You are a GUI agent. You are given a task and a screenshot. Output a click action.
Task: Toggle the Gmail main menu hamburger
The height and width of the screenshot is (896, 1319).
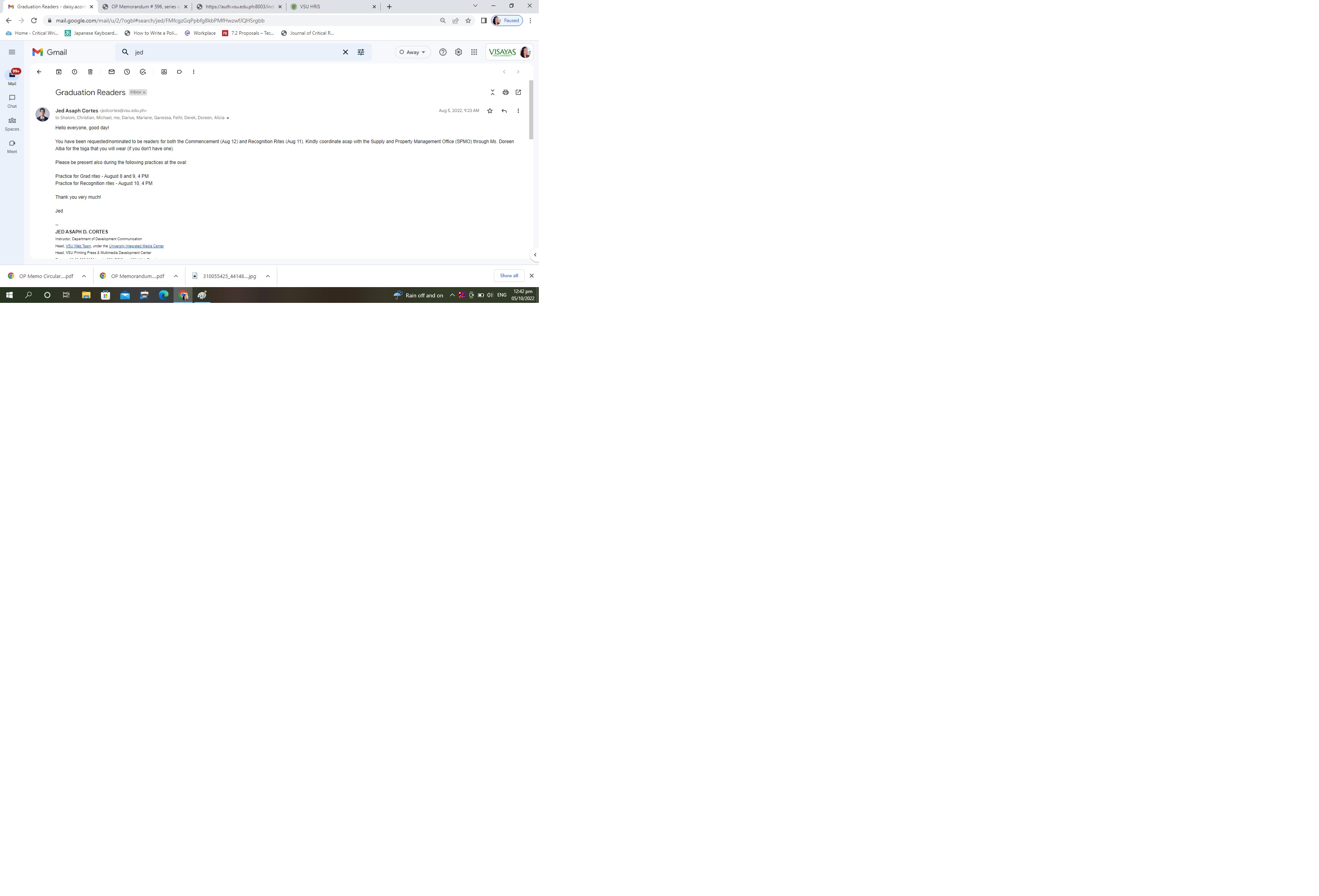pyautogui.click(x=12, y=52)
